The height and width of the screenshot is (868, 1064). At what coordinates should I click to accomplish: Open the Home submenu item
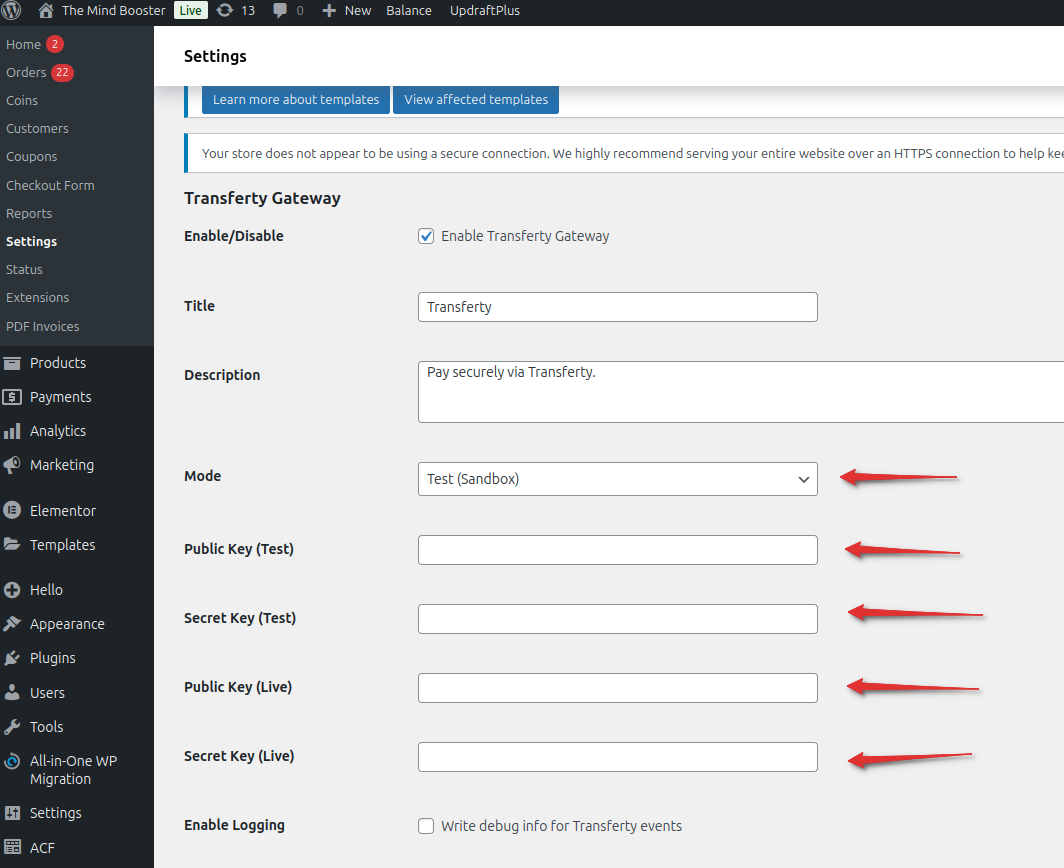pyautogui.click(x=23, y=44)
